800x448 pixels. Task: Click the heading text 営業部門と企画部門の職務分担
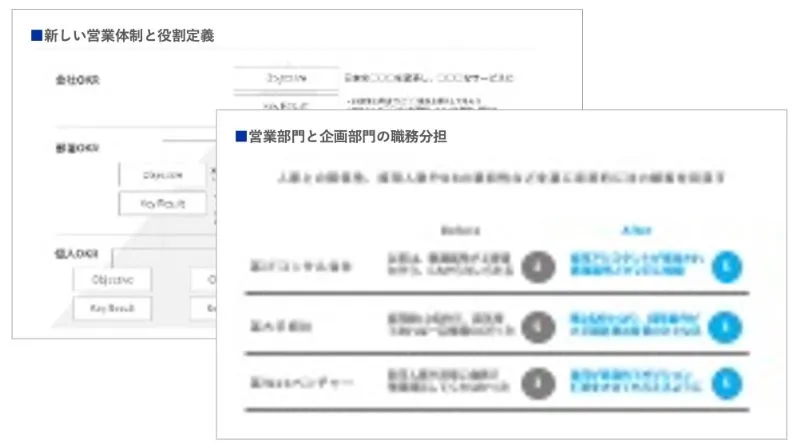347,137
